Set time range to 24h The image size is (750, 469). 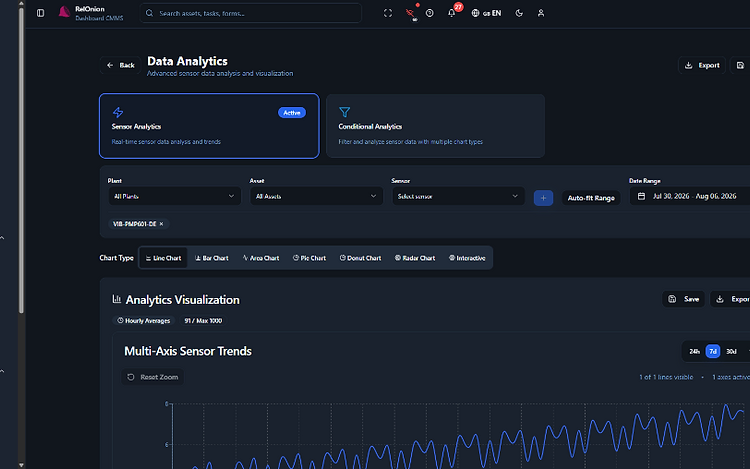(x=694, y=351)
